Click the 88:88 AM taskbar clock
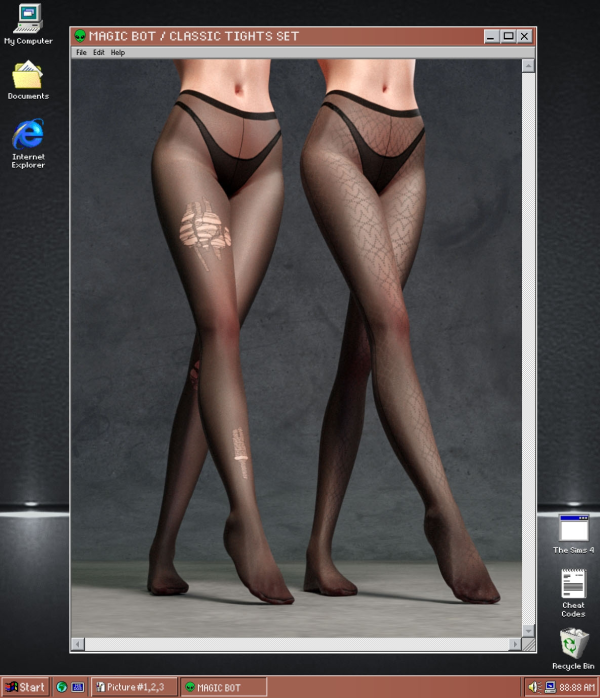 pos(577,687)
